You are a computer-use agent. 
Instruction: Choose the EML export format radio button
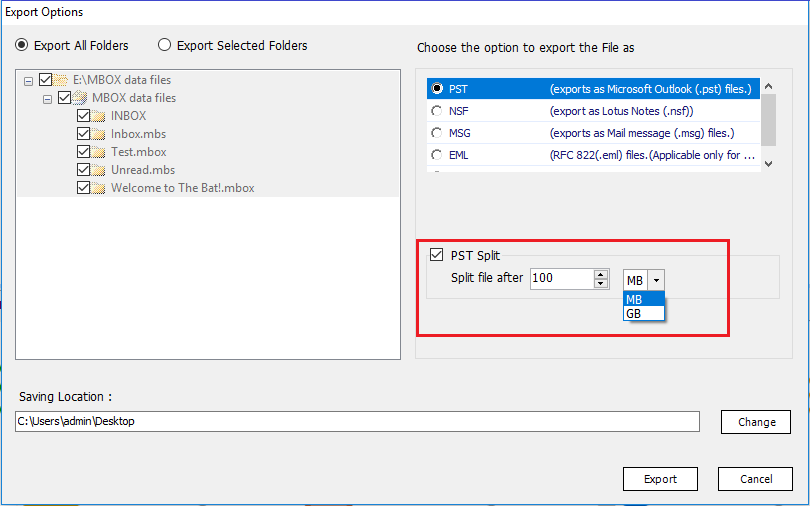437,154
